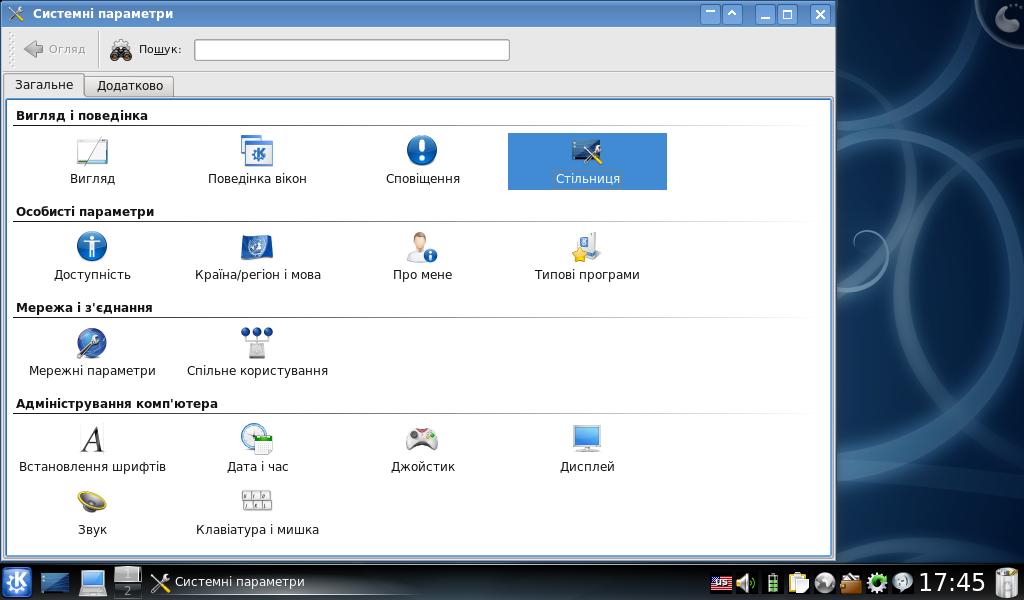Image resolution: width=1024 pixels, height=600 pixels.
Task: Open the Про мене user module
Action: tap(423, 257)
